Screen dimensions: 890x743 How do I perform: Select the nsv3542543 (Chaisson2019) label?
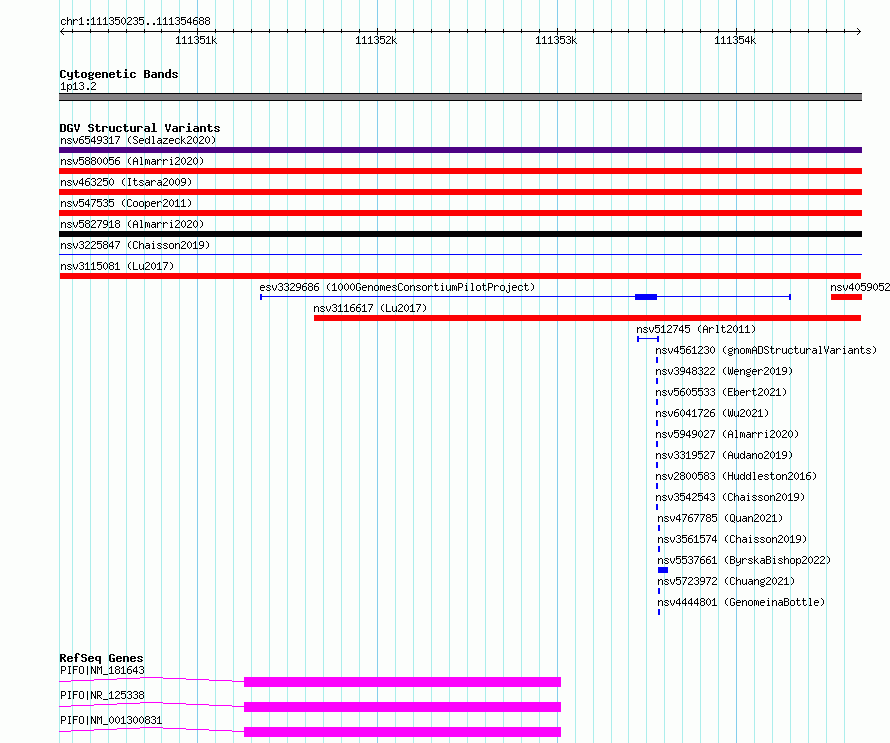coord(731,497)
